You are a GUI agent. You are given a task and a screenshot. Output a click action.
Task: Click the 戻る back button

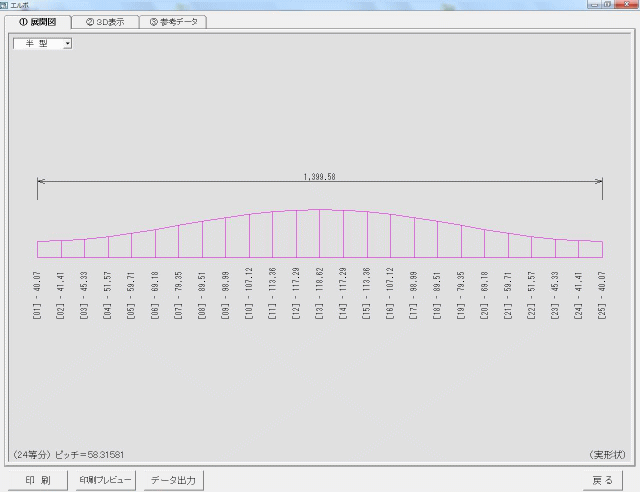(602, 480)
